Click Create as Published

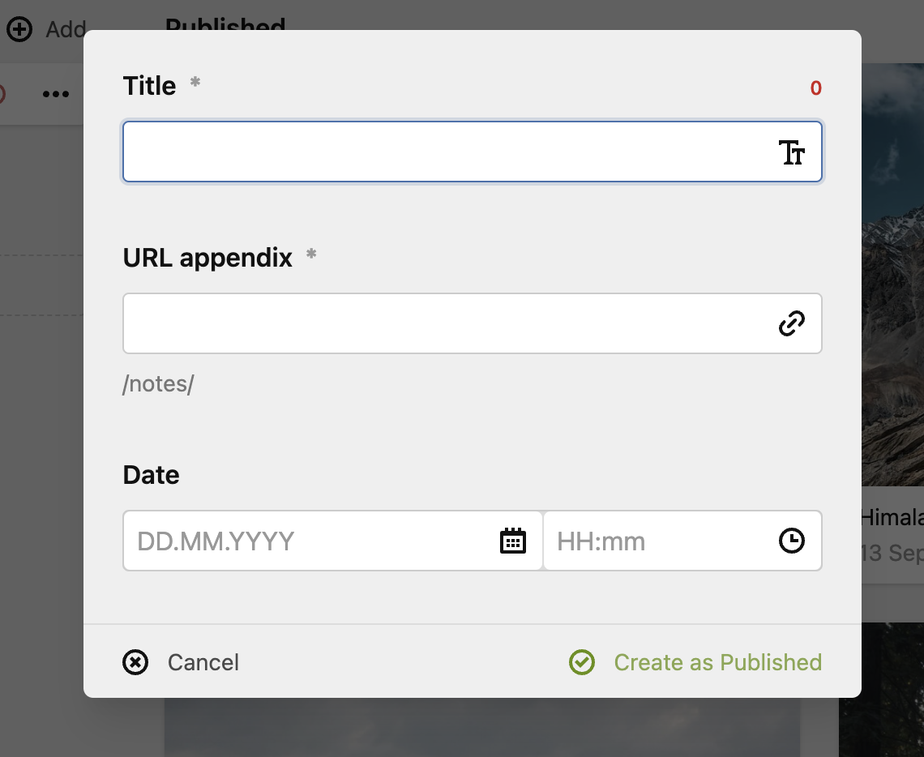point(717,662)
